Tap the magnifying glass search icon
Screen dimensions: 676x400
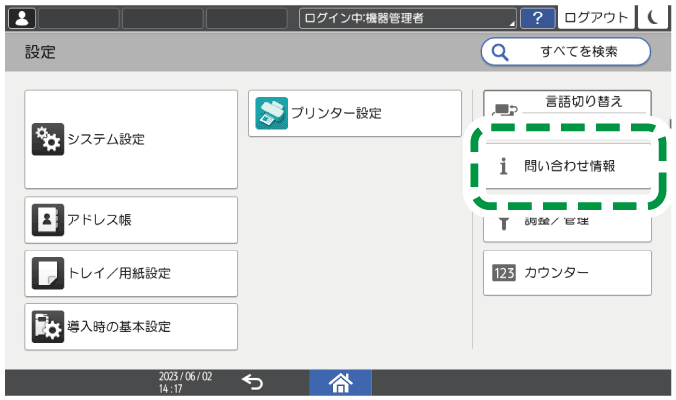[500, 52]
